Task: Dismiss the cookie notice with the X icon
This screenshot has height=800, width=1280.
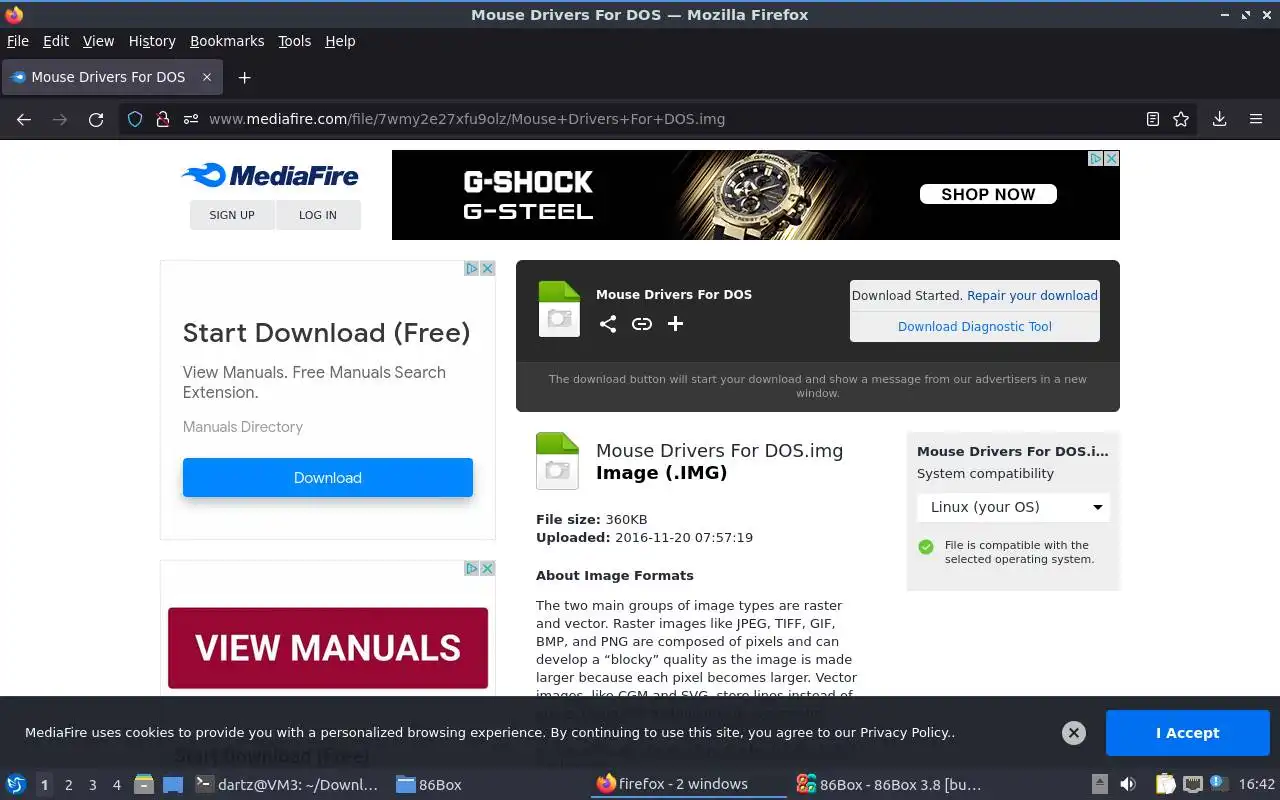Action: tap(1074, 733)
